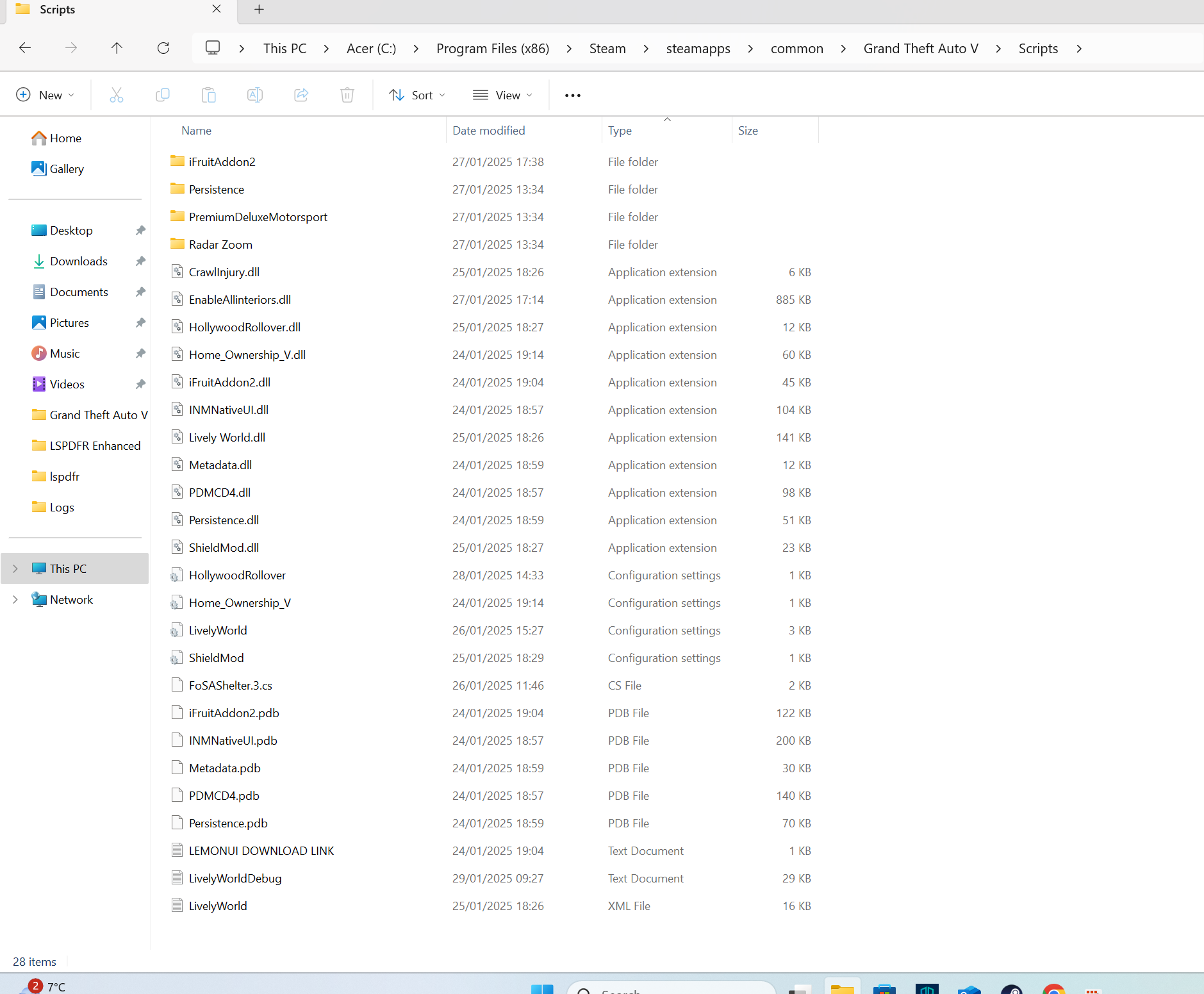
Task: Navigate to This PC breadcrumb
Action: (285, 49)
